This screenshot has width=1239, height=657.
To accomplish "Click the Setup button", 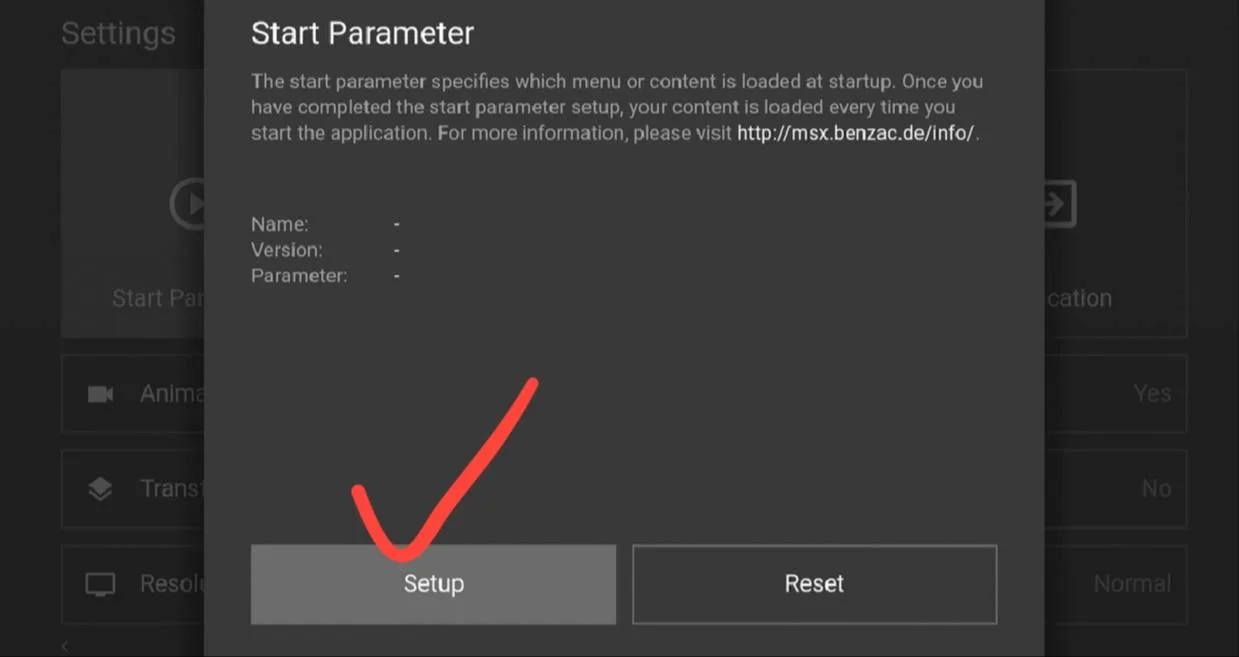I will (x=433, y=584).
